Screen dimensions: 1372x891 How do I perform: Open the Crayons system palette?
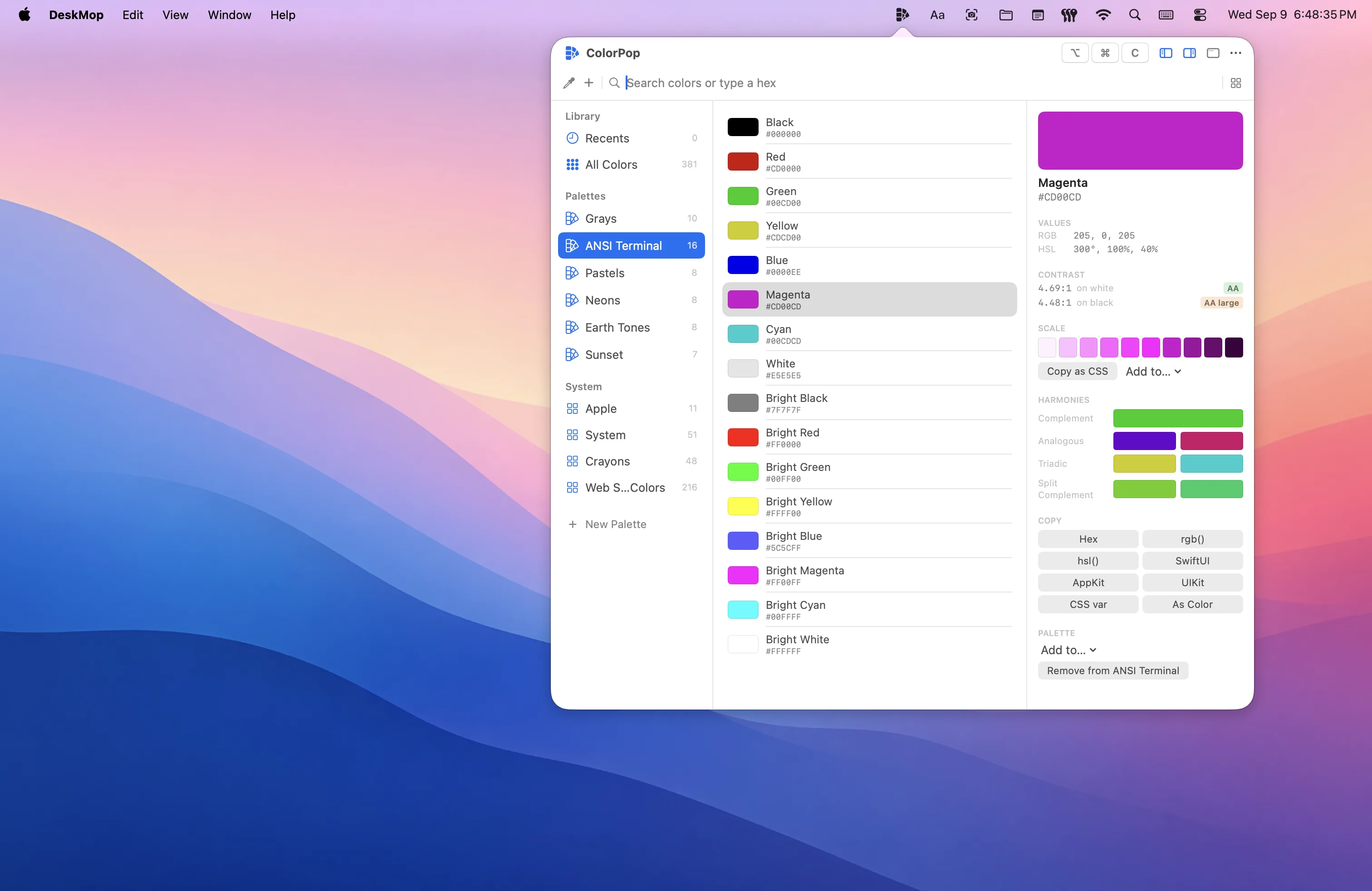coord(631,461)
